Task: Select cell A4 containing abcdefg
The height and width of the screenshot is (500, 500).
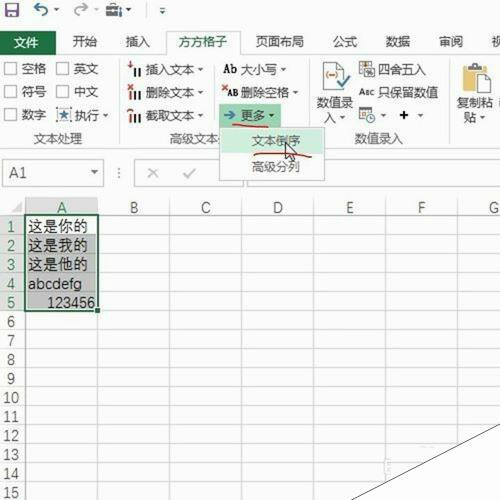Action: point(62,284)
